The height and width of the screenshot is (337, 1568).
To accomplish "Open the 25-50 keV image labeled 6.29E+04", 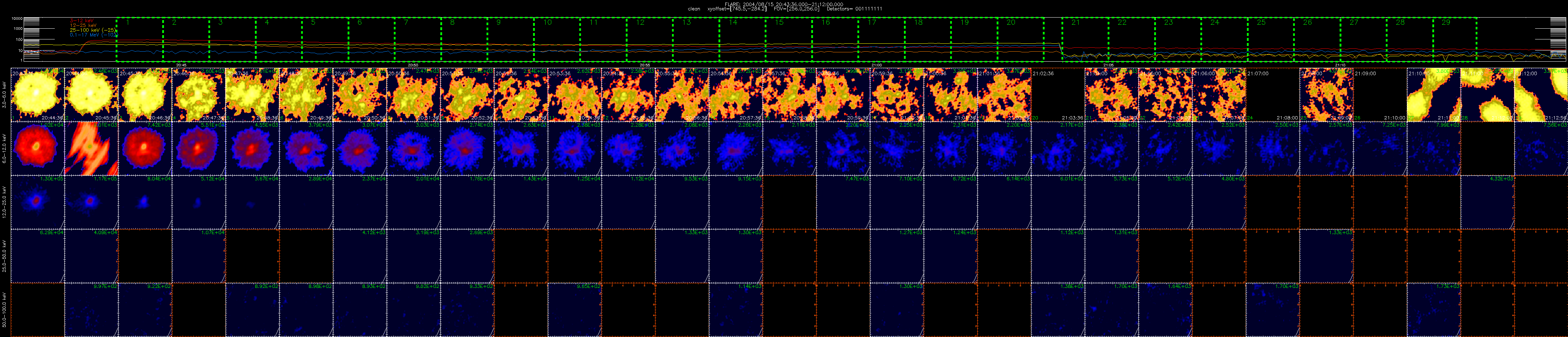I will click(x=38, y=256).
